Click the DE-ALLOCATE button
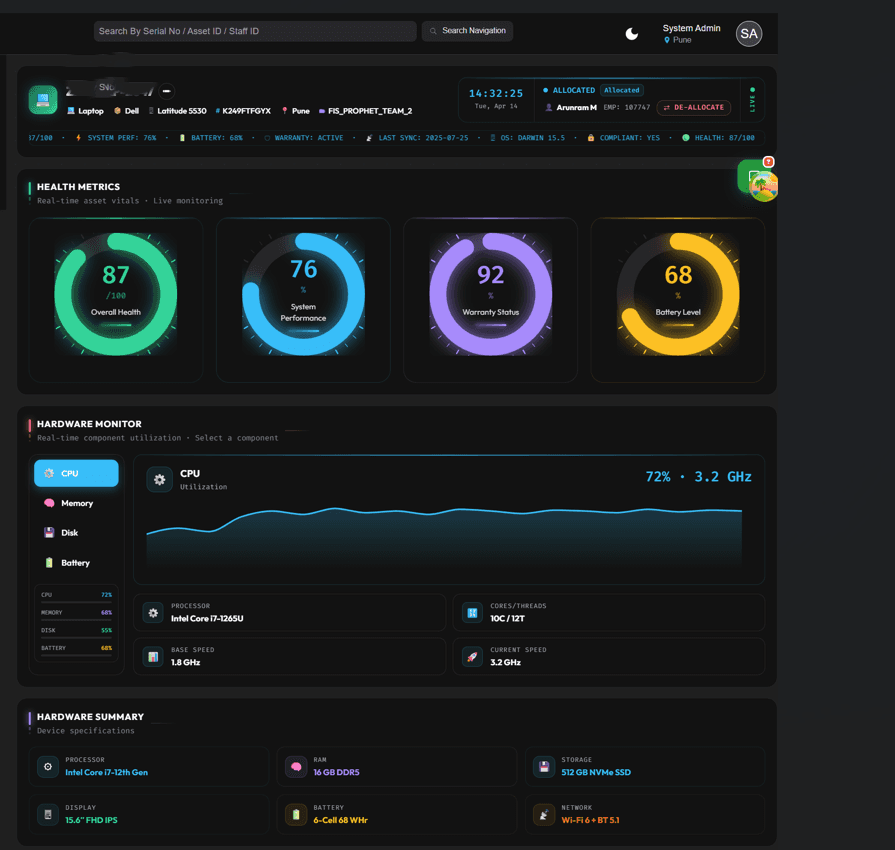The width and height of the screenshot is (895, 850). [x=694, y=107]
